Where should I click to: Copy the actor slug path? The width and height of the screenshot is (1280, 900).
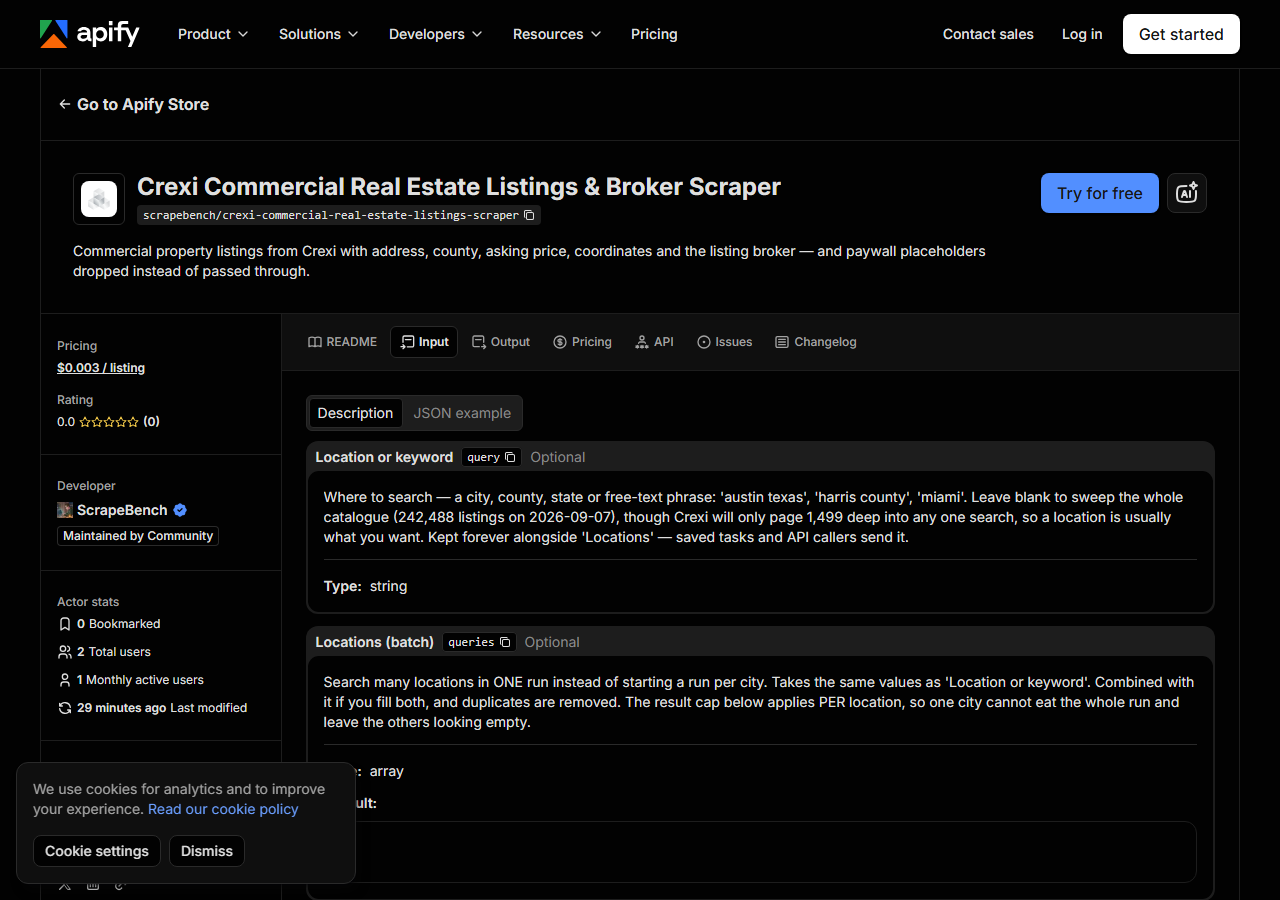(x=530, y=215)
